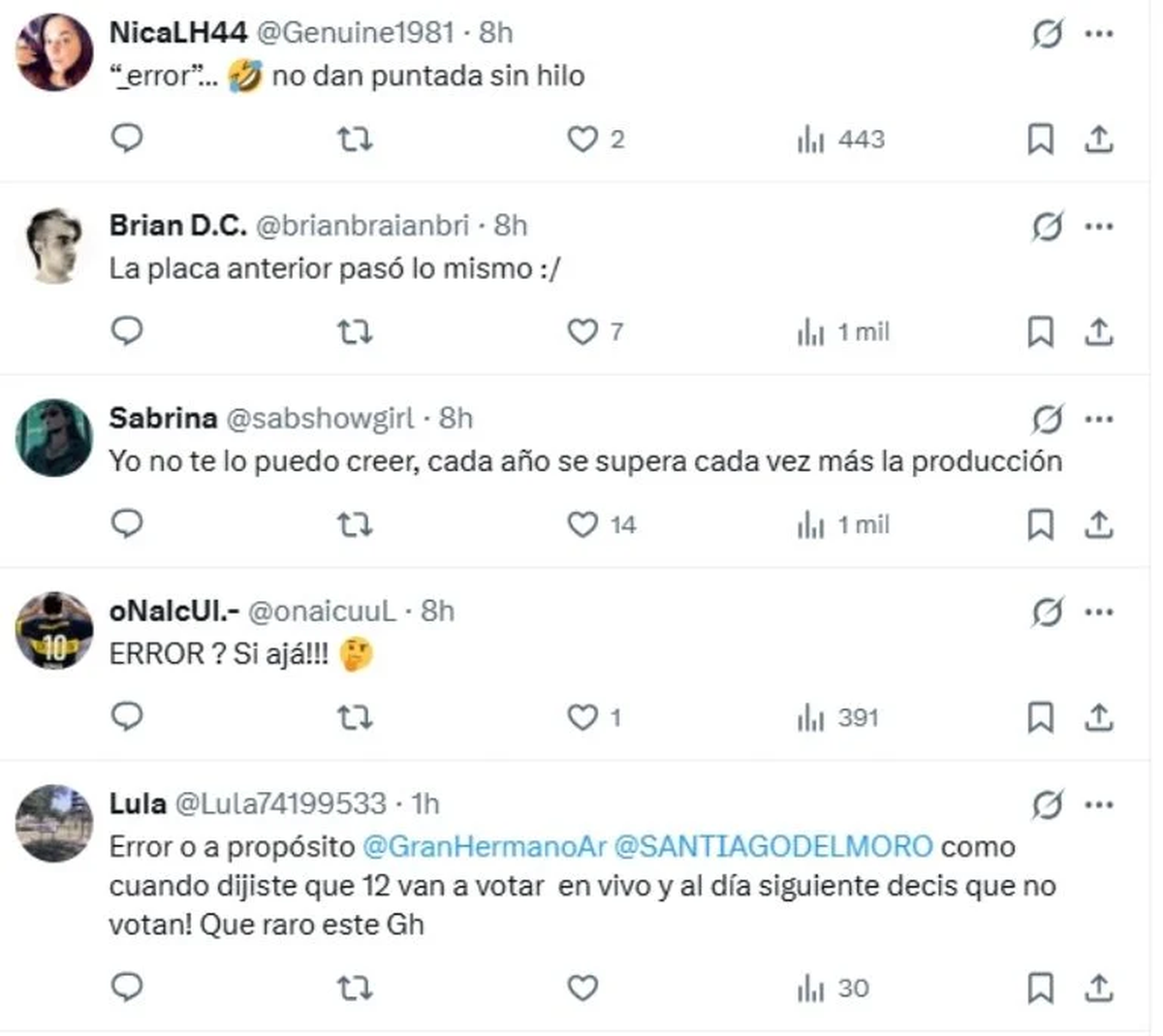Viewport: 1163px width, 1036px height.
Task: Bookmark Brian D.C.'s tweet
Action: point(1040,332)
